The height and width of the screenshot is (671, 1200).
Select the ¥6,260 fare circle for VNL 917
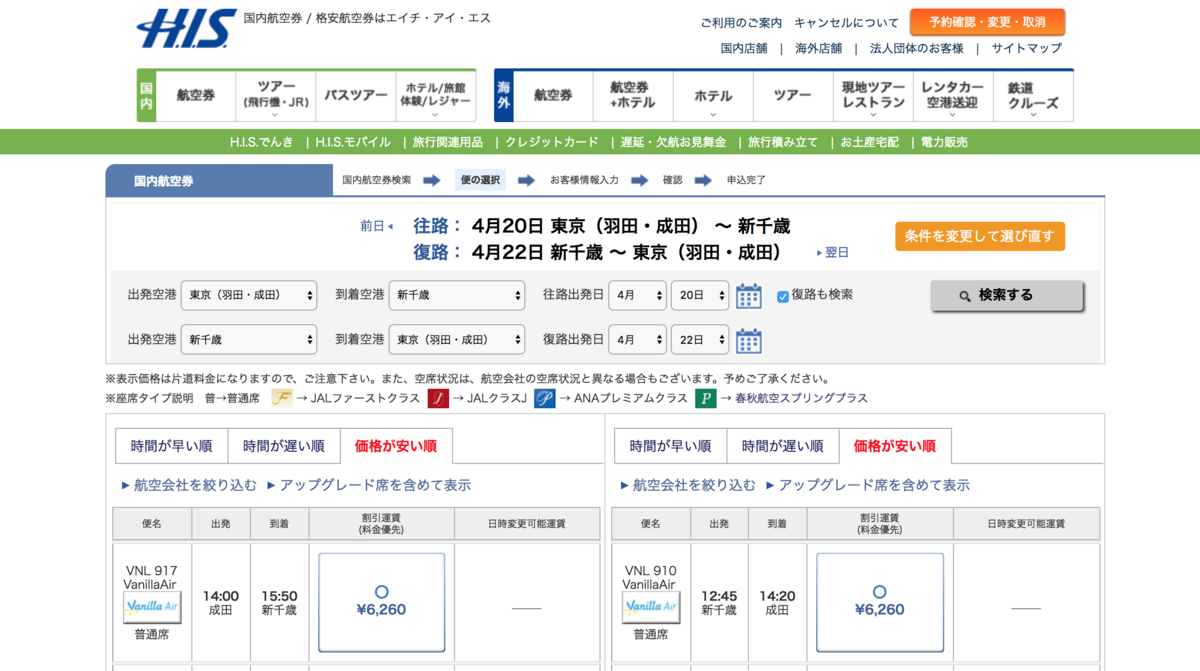click(381, 592)
